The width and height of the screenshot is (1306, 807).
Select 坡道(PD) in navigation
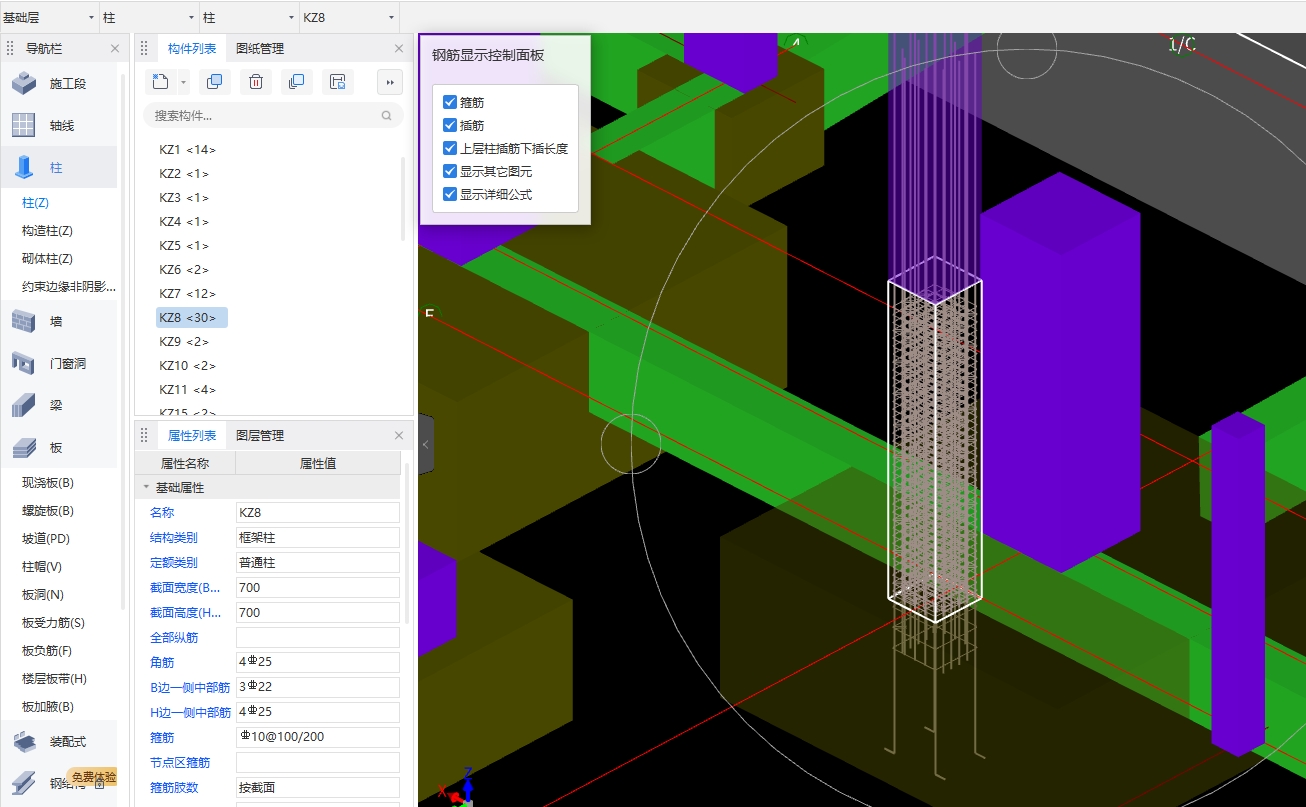click(46, 539)
